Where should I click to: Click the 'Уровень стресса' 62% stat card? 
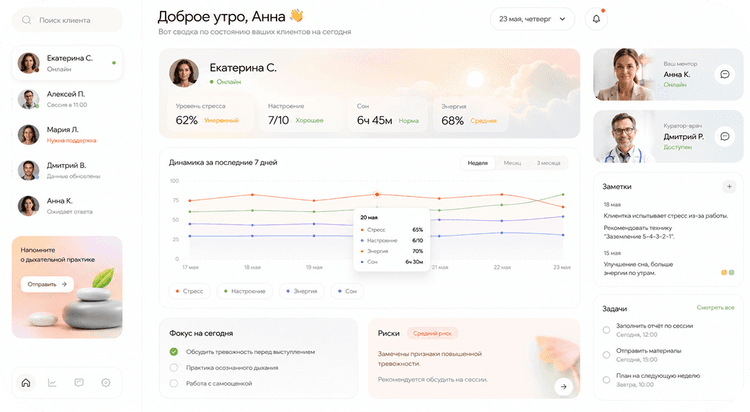pos(210,114)
